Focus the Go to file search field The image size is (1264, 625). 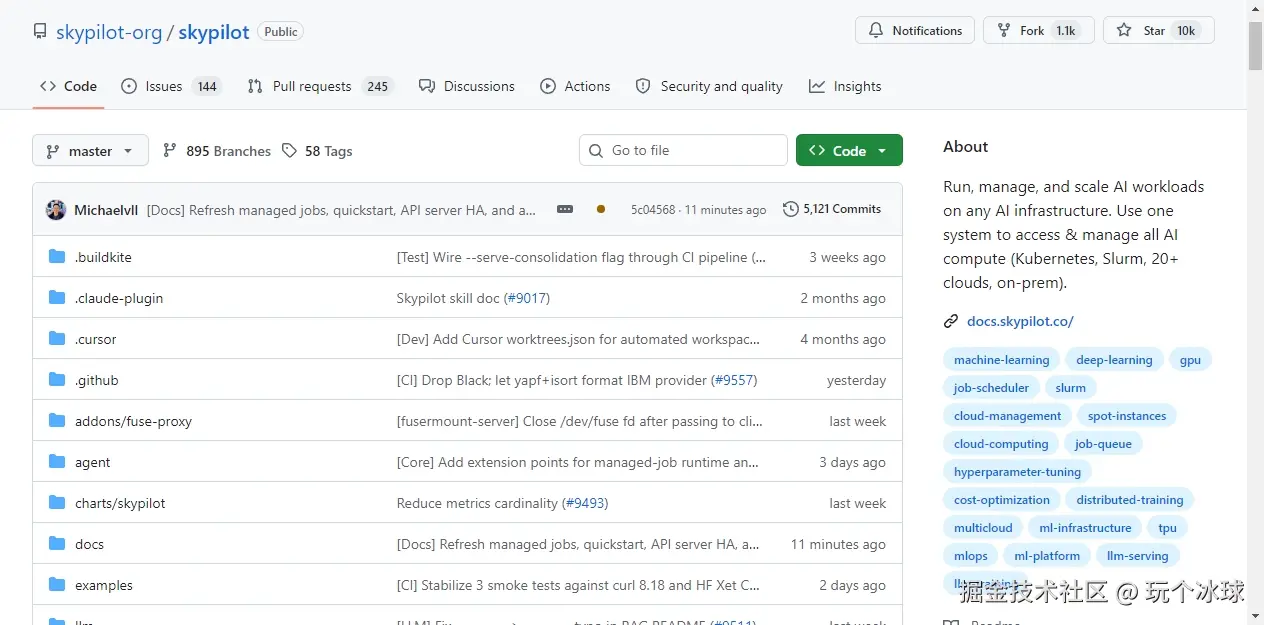683,150
